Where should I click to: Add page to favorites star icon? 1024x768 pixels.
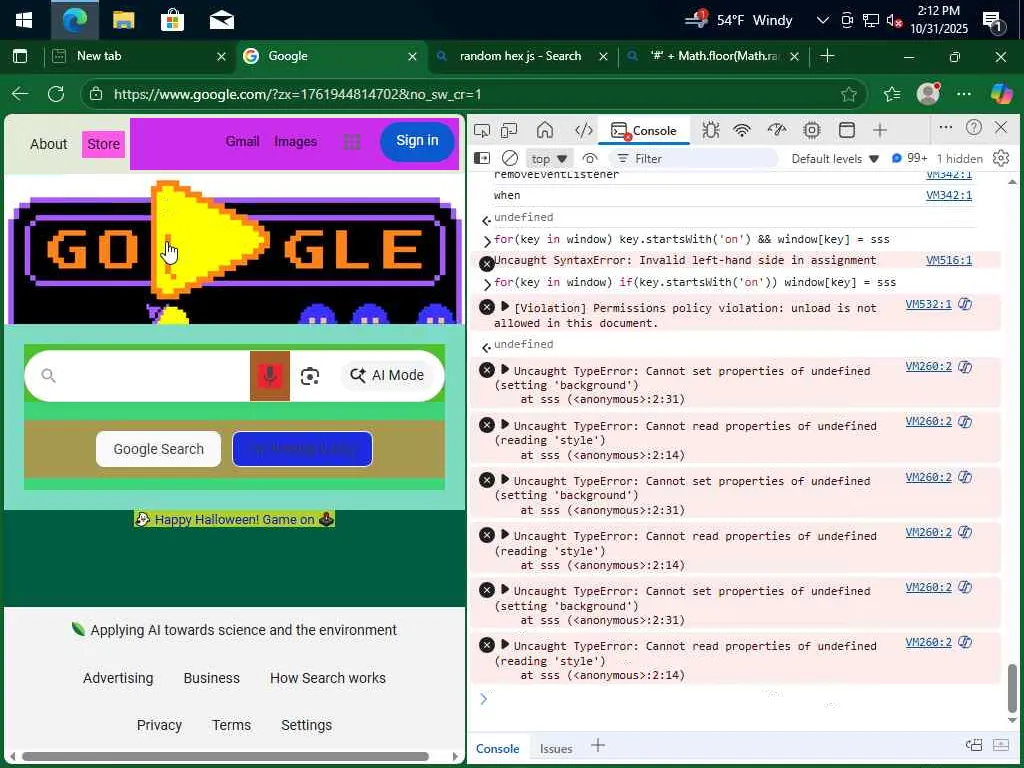[x=848, y=95]
